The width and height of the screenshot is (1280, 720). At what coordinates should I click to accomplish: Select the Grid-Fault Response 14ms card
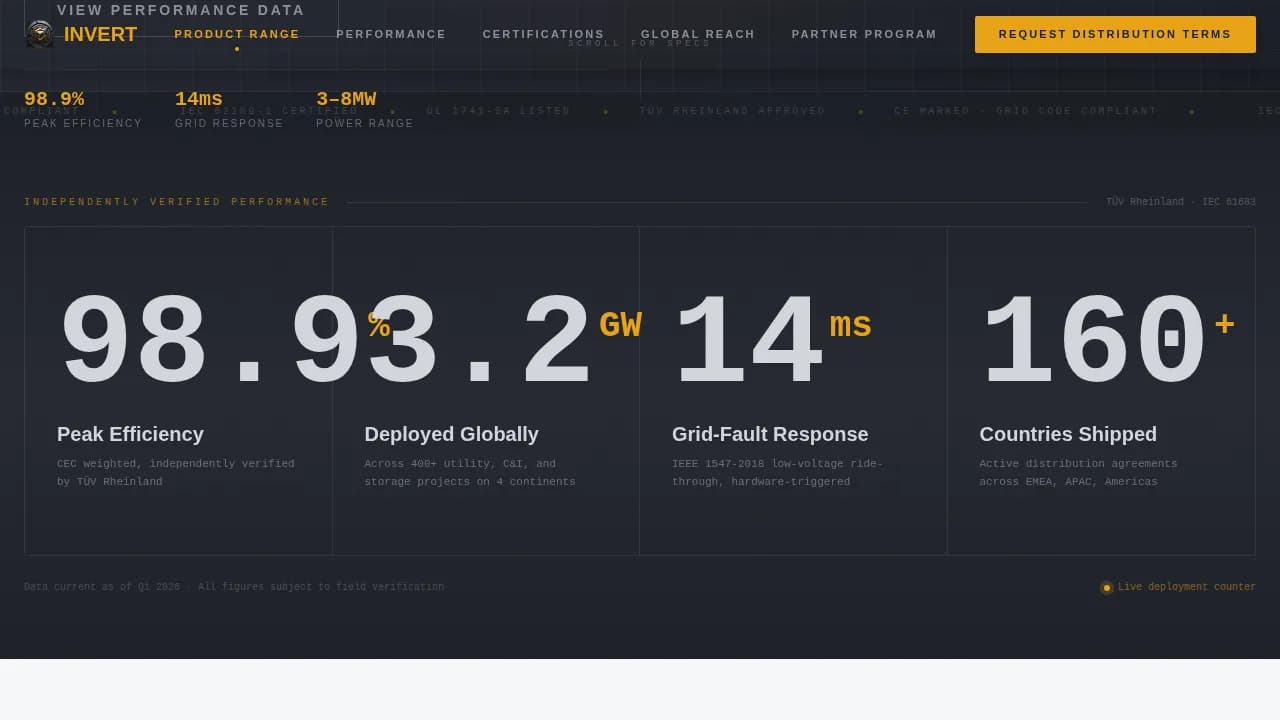(793, 390)
